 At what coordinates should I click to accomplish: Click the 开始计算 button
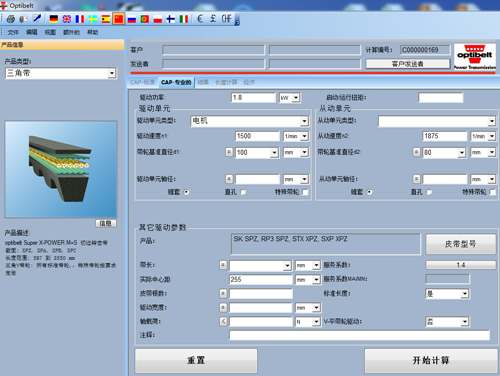pyautogui.click(x=431, y=360)
